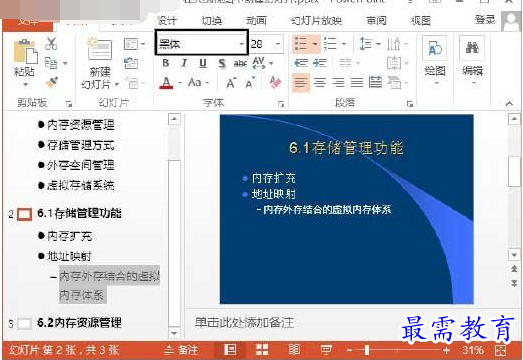523x360 pixels.
Task: Open font color dropdown arrow
Action: (180, 82)
